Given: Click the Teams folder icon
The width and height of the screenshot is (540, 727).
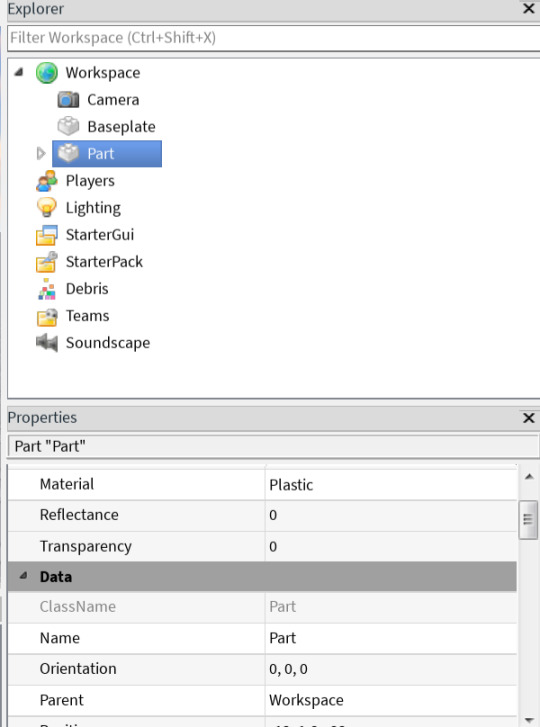Looking at the screenshot, I should [x=46, y=316].
